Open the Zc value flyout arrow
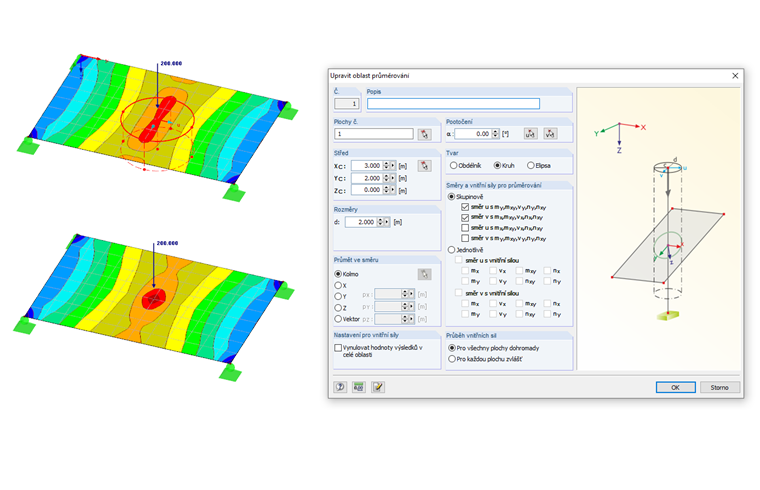Image resolution: width=760 pixels, height=490 pixels. [x=393, y=190]
